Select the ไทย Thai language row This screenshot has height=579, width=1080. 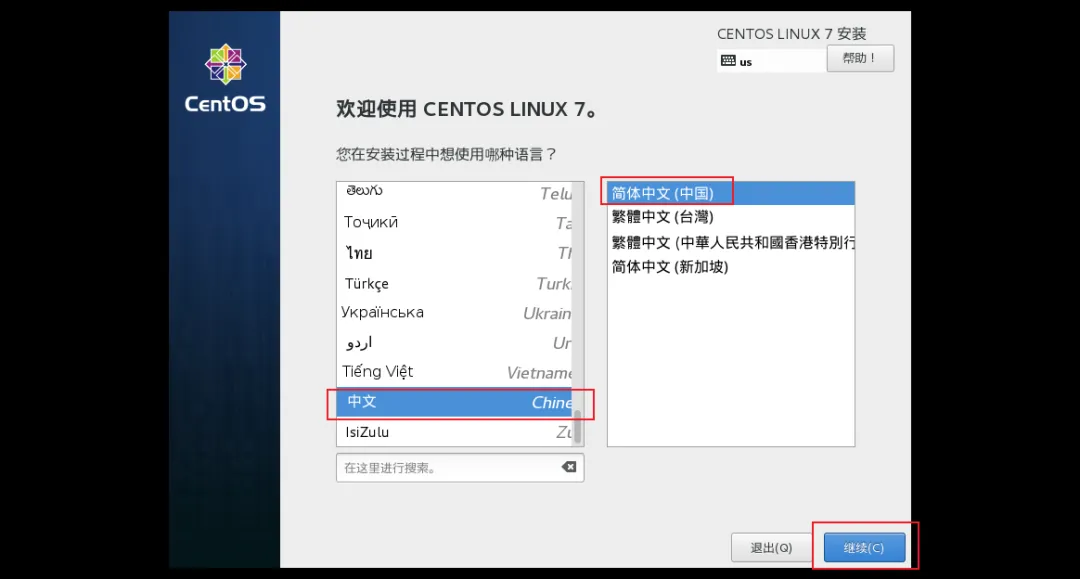click(x=455, y=253)
